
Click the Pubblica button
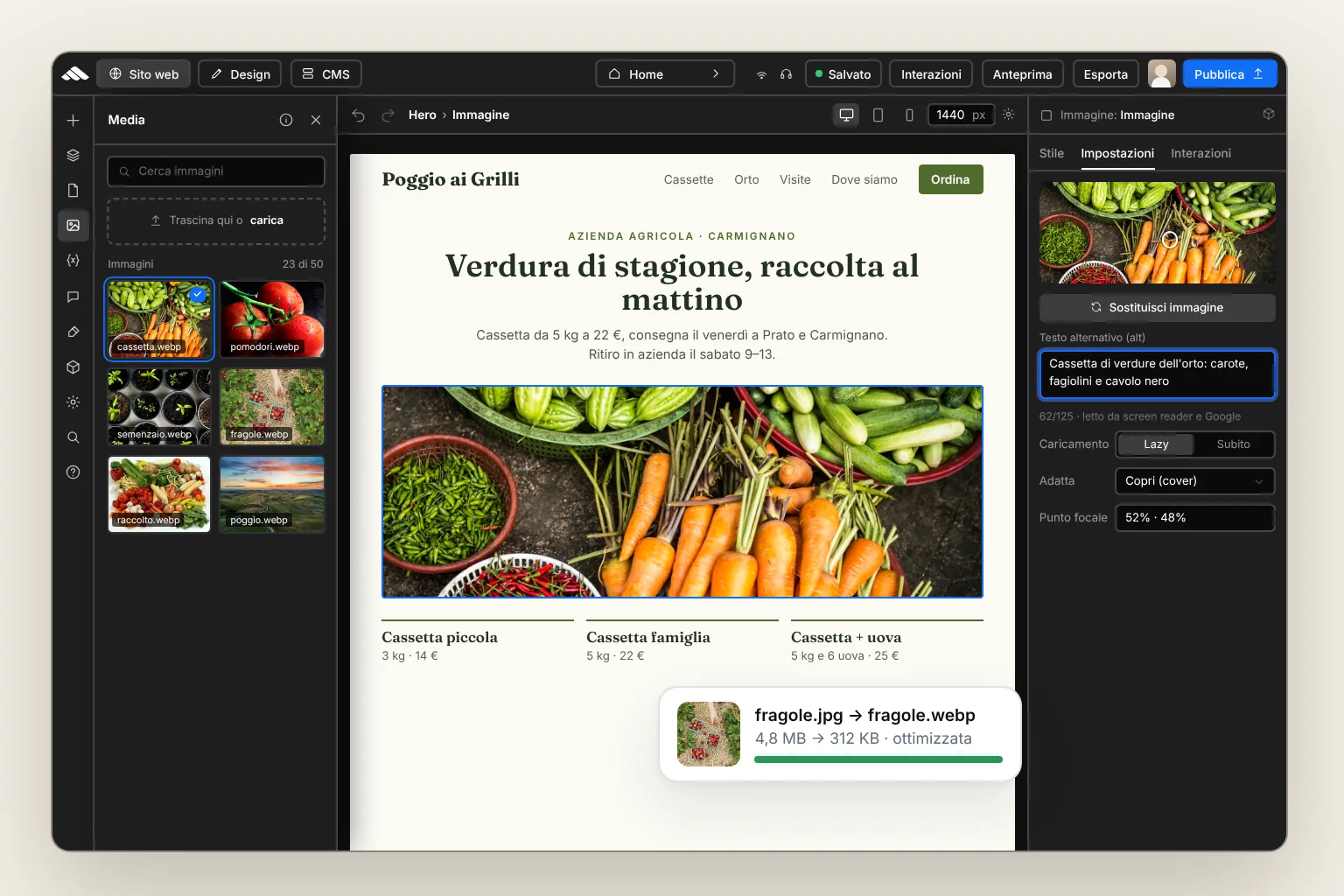pos(1229,74)
